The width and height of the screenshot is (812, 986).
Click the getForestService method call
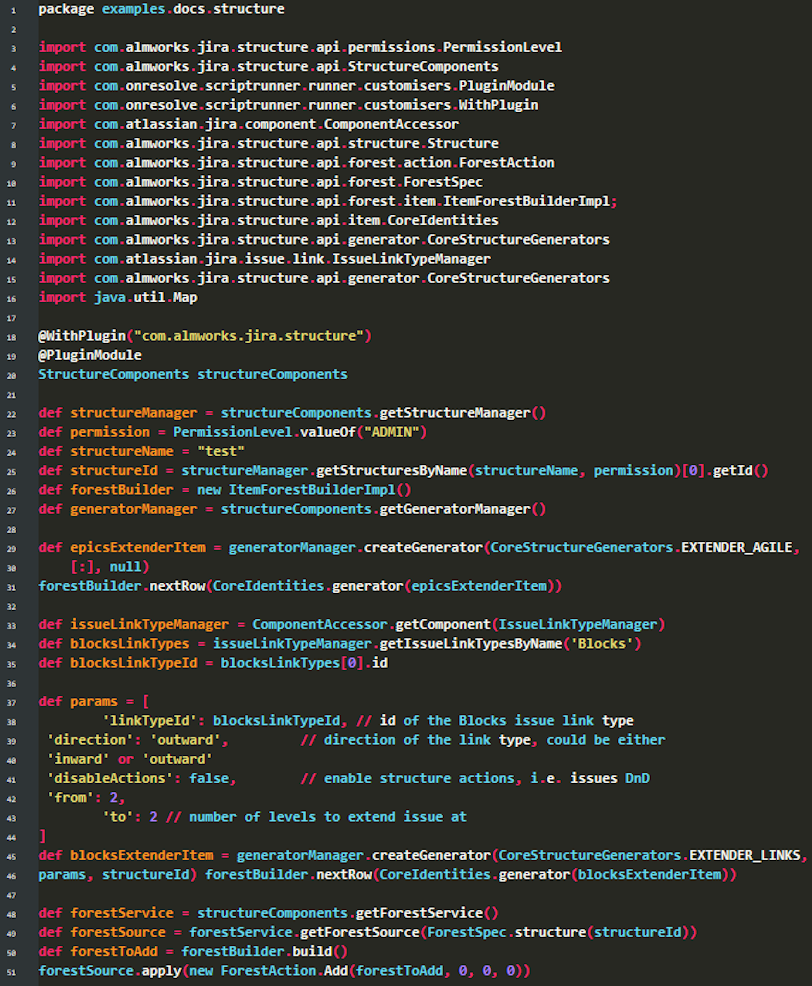(x=419, y=913)
